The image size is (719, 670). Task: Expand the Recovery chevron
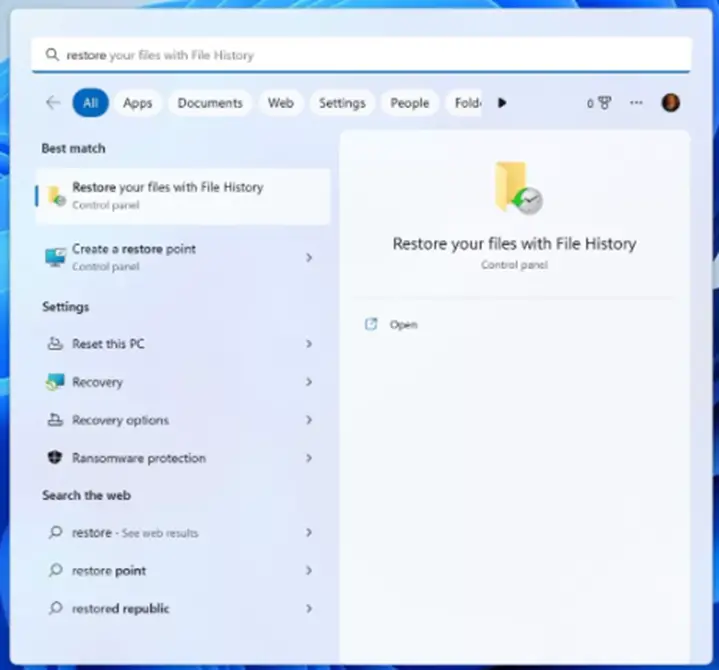[309, 382]
